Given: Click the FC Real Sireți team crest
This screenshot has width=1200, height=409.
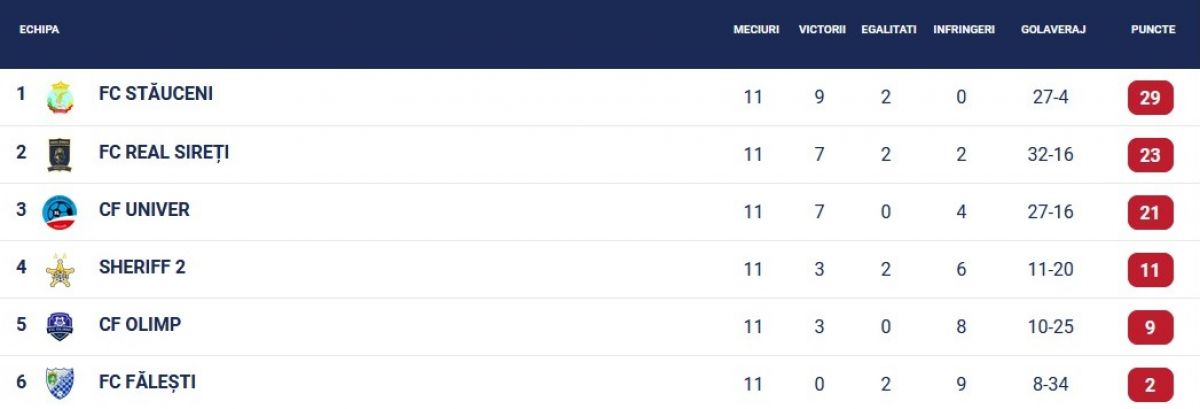Looking at the screenshot, I should pos(60,154).
